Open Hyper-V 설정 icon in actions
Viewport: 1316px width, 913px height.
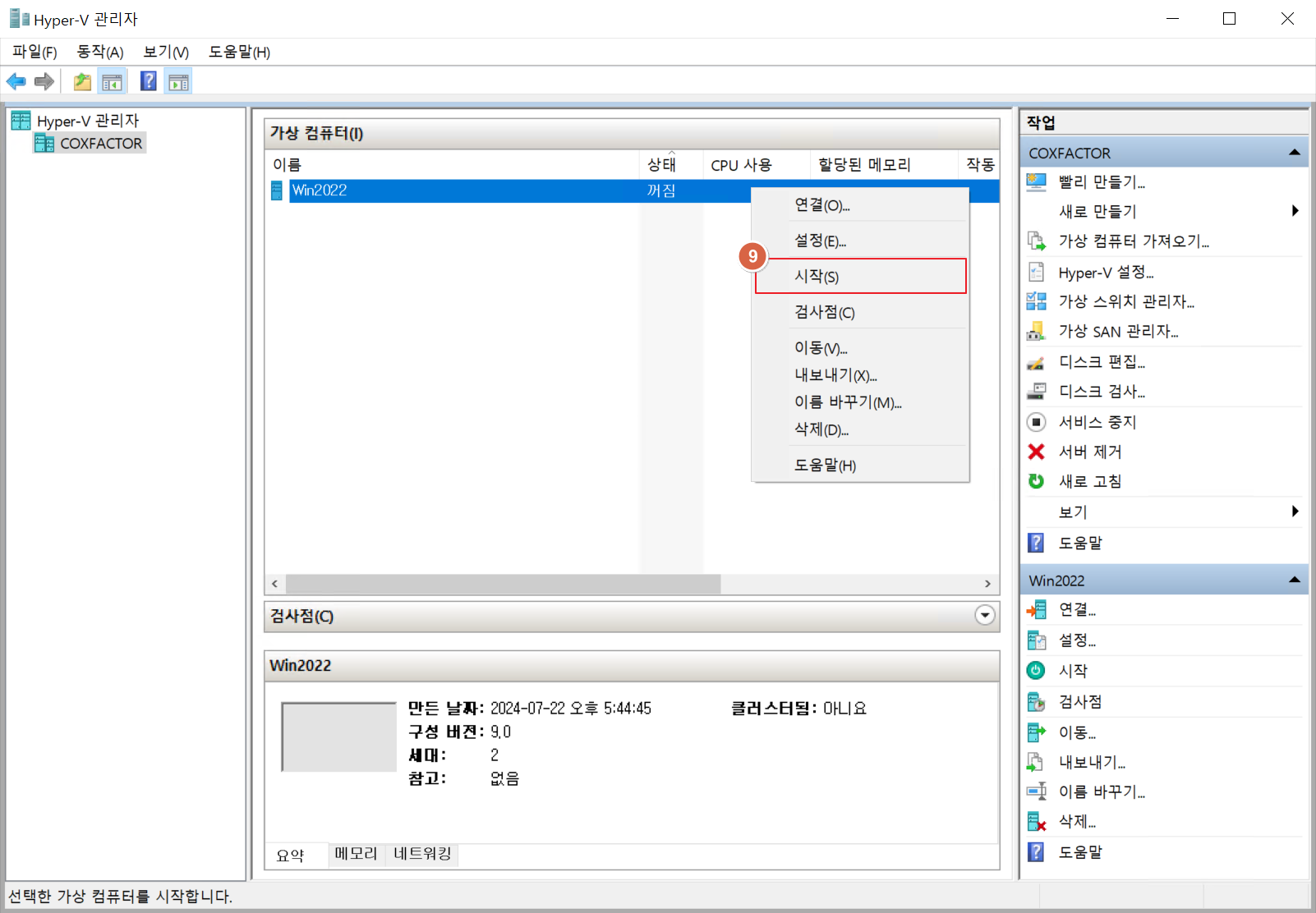point(1037,272)
